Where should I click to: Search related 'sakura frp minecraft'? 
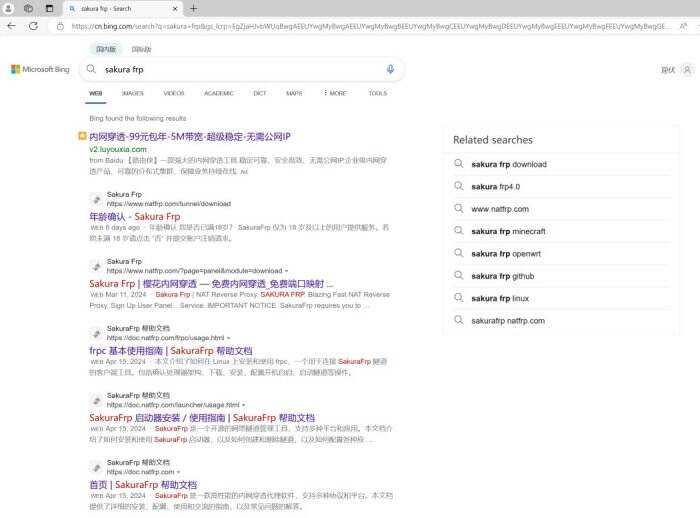[x=508, y=231]
